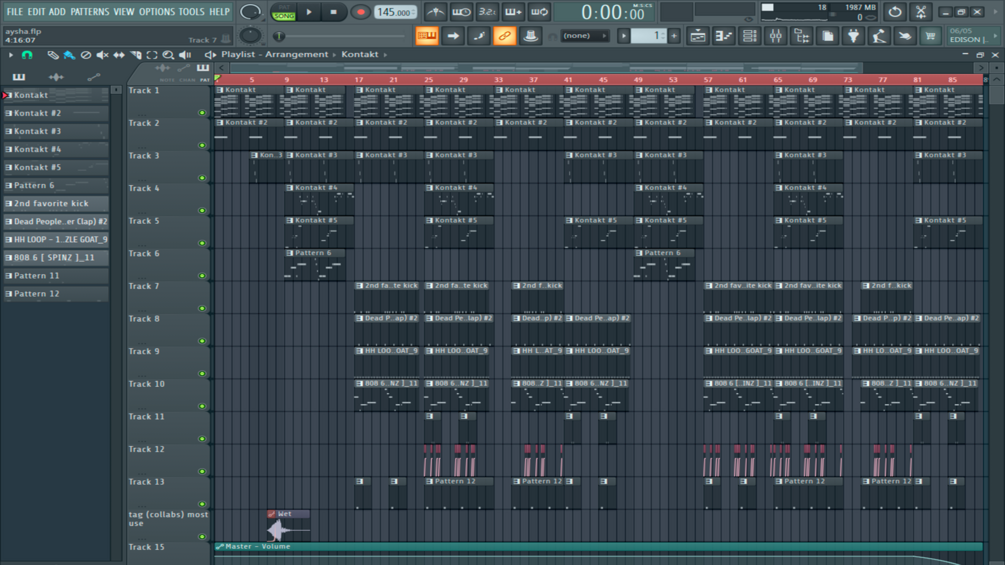
Task: Open the TOOLS menu
Action: coord(191,12)
